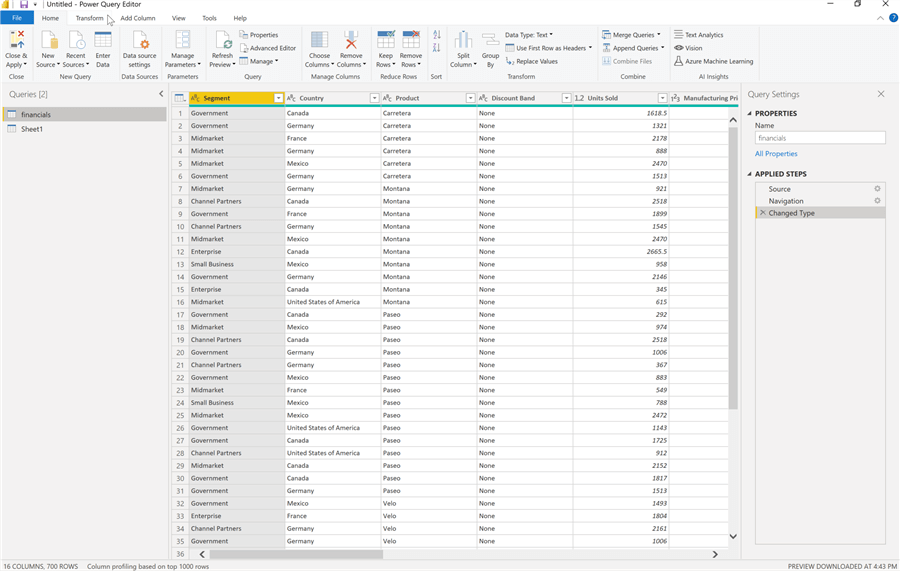Screen dimensions: 900x571
Task: Click the Enter Data icon
Action: [103, 41]
